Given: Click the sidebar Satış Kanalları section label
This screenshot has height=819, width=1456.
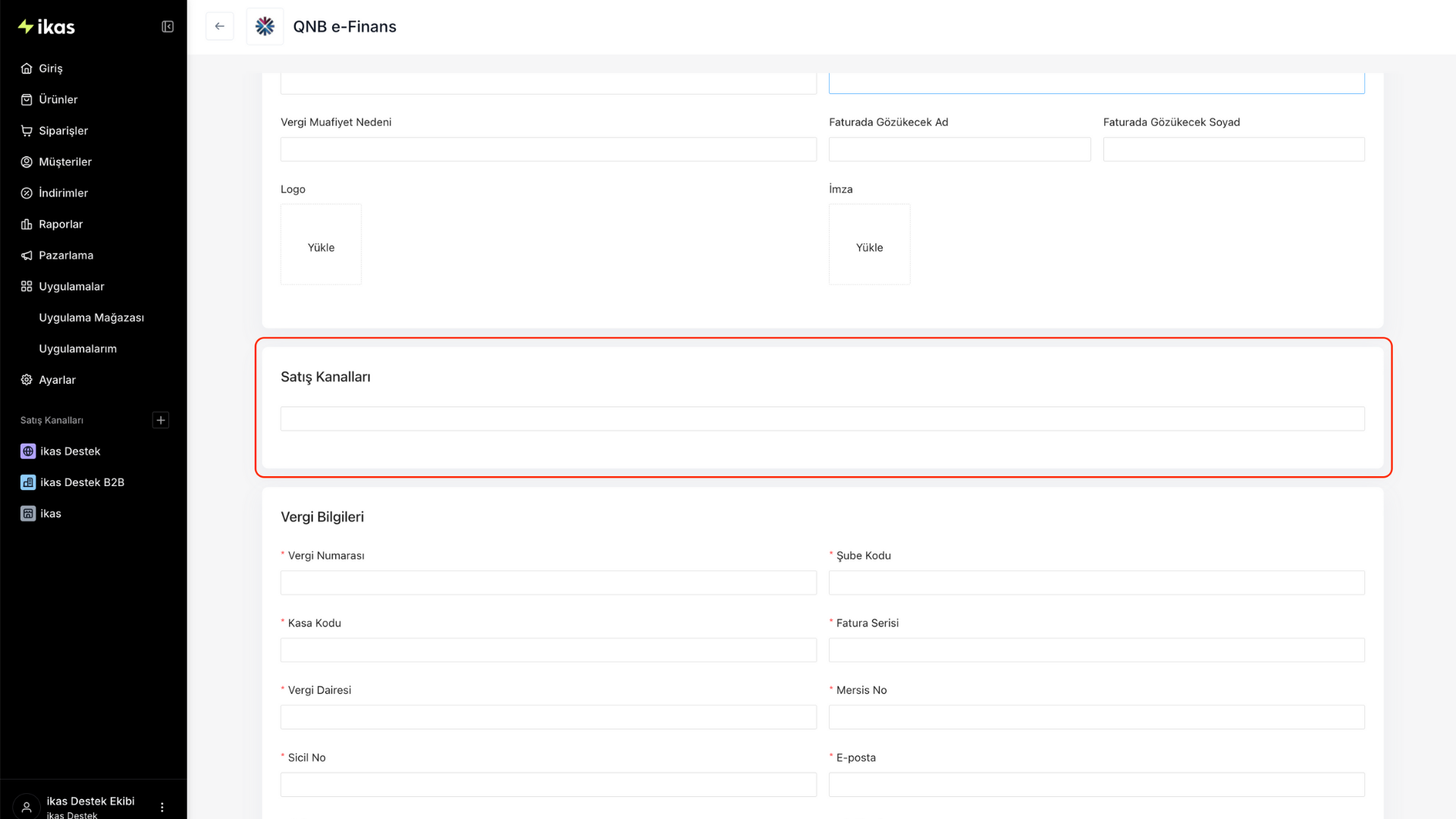Looking at the screenshot, I should coord(52,420).
